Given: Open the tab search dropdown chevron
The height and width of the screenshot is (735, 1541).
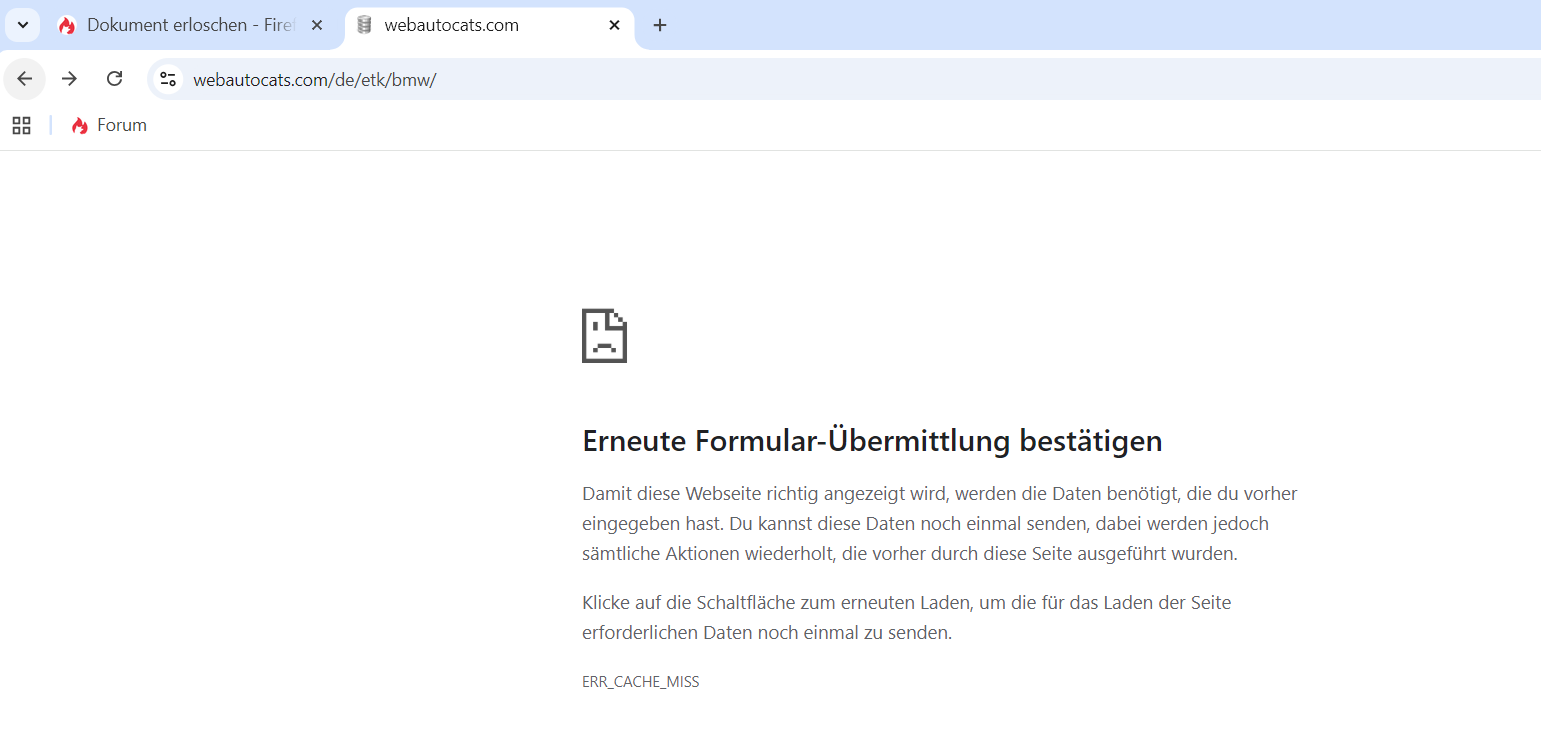Looking at the screenshot, I should pos(23,25).
